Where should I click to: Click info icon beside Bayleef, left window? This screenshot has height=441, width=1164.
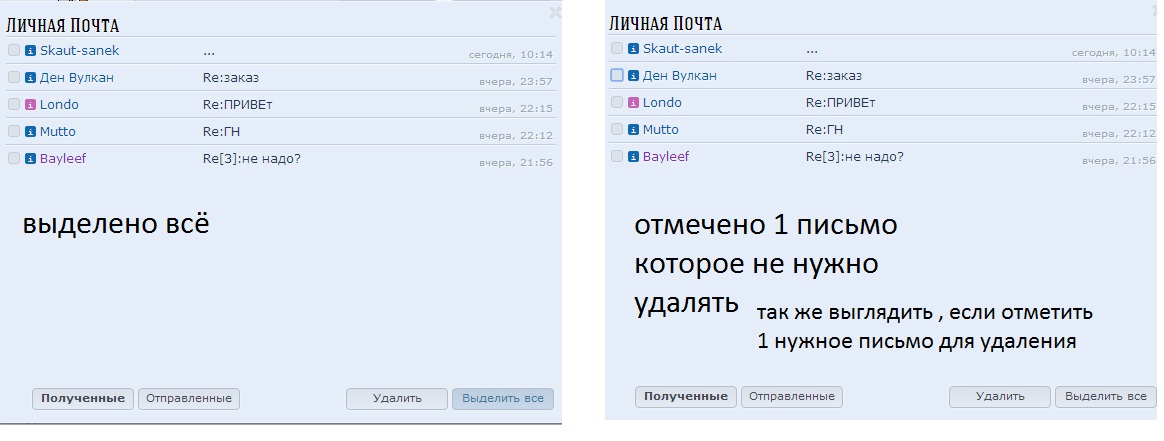[30, 158]
